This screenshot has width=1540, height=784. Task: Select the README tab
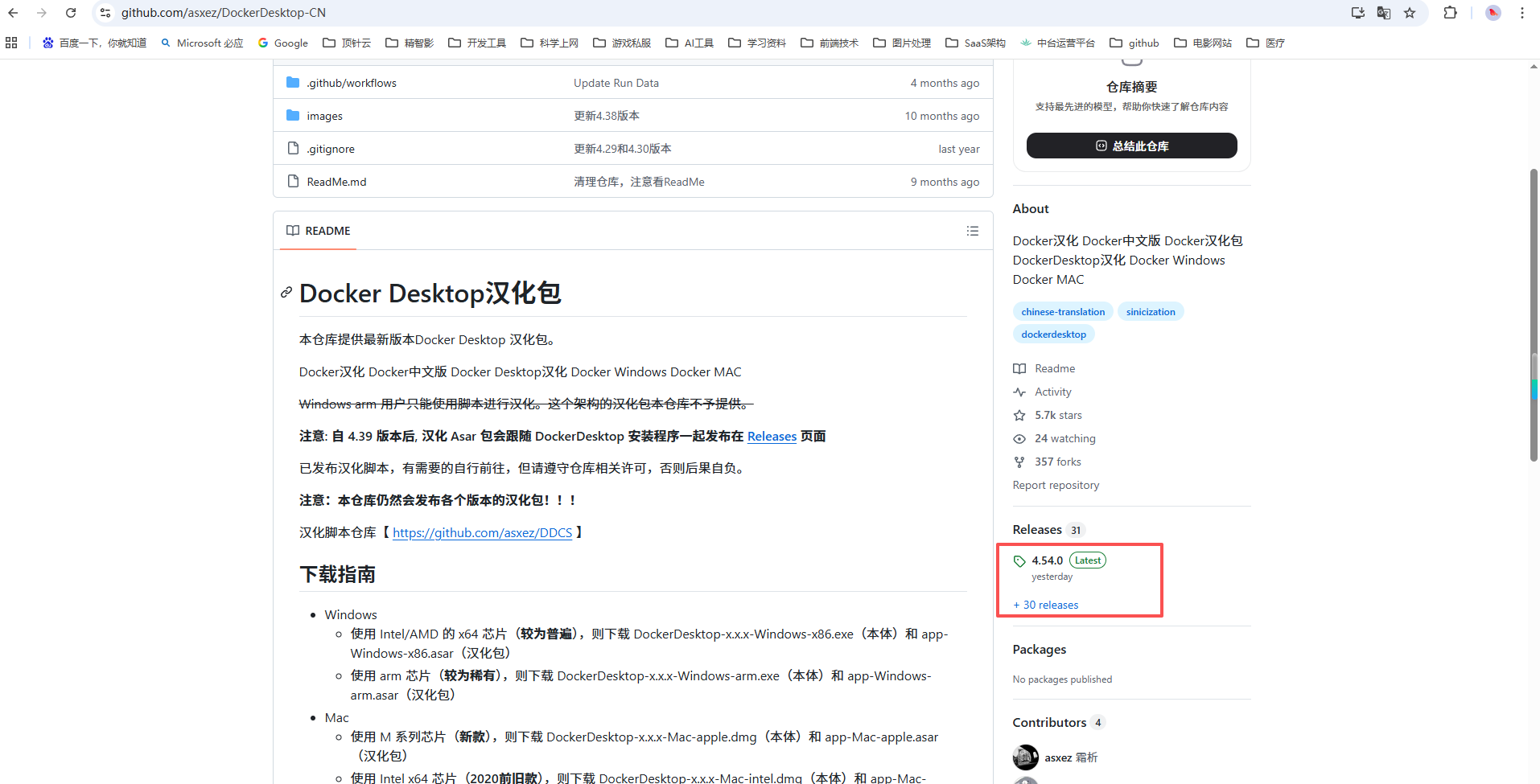[x=319, y=231]
